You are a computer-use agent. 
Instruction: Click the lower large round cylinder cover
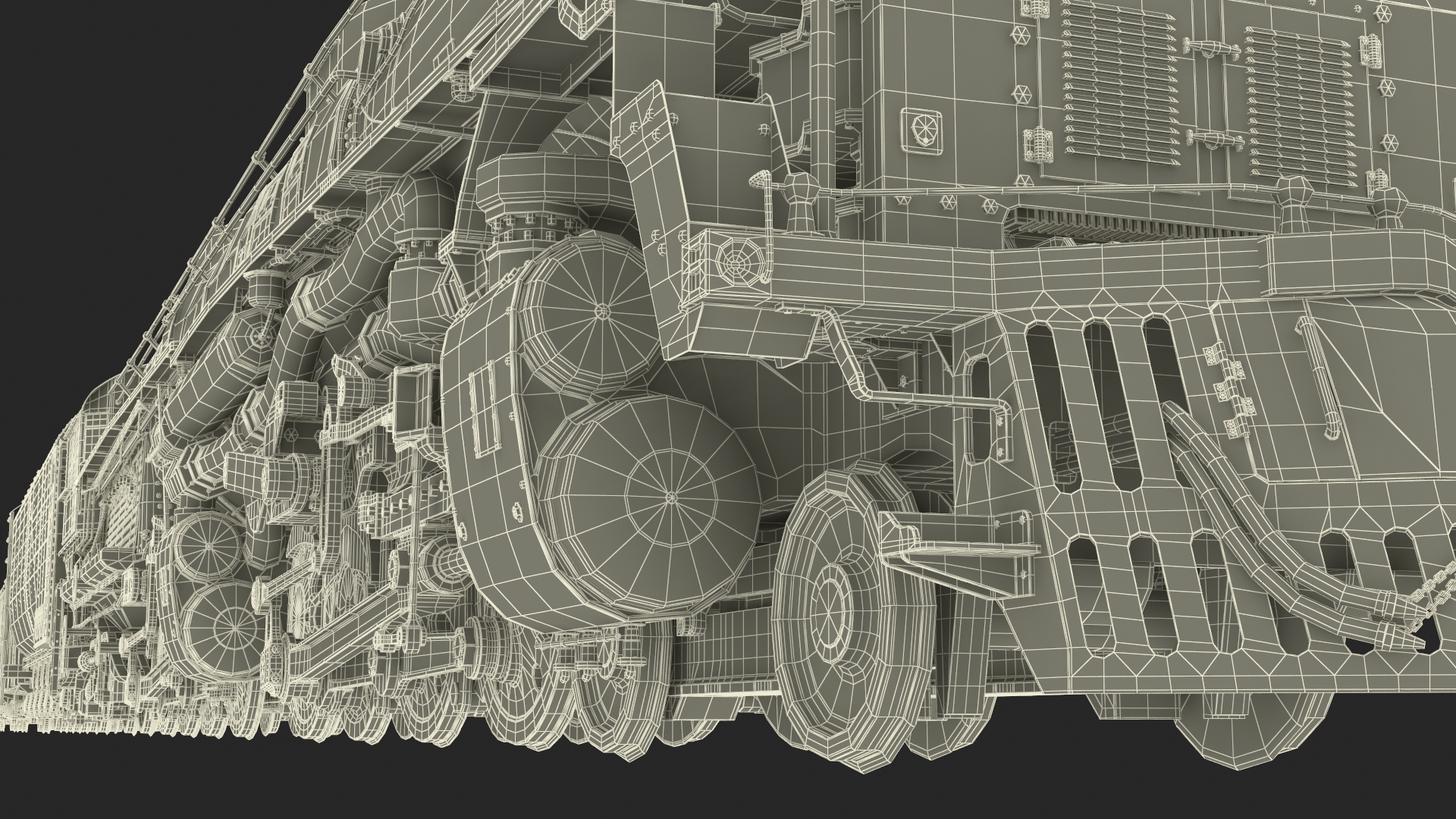tap(670, 497)
